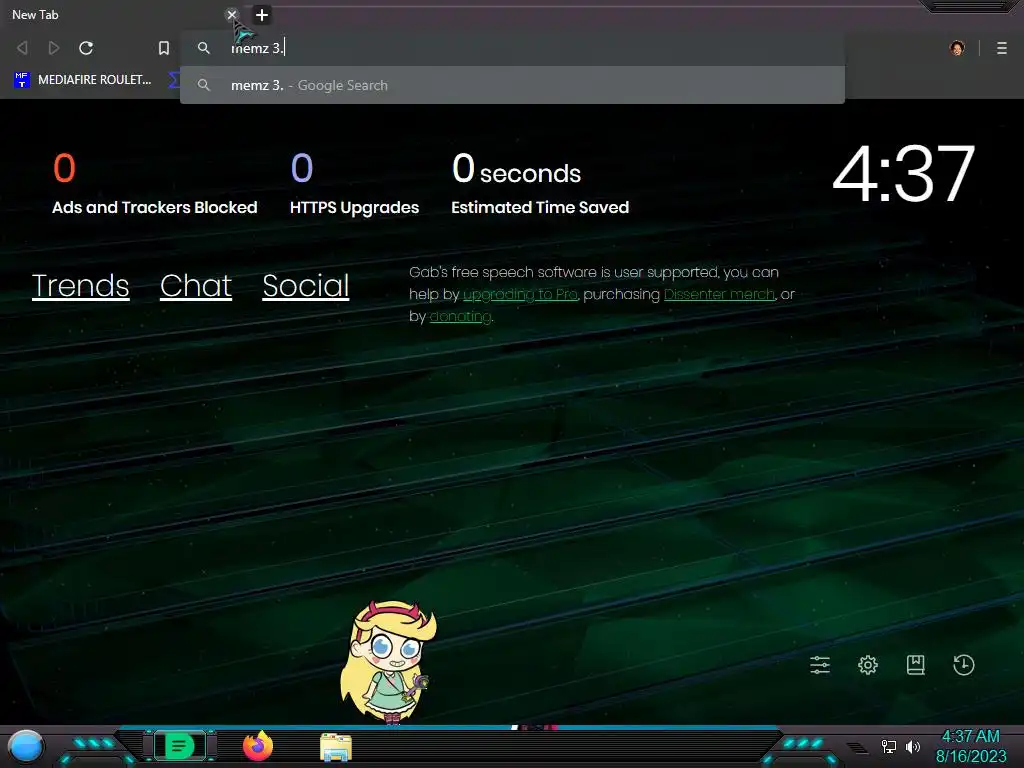Click the address bar containing memz 3.
This screenshot has width=1024, height=768.
tap(513, 48)
